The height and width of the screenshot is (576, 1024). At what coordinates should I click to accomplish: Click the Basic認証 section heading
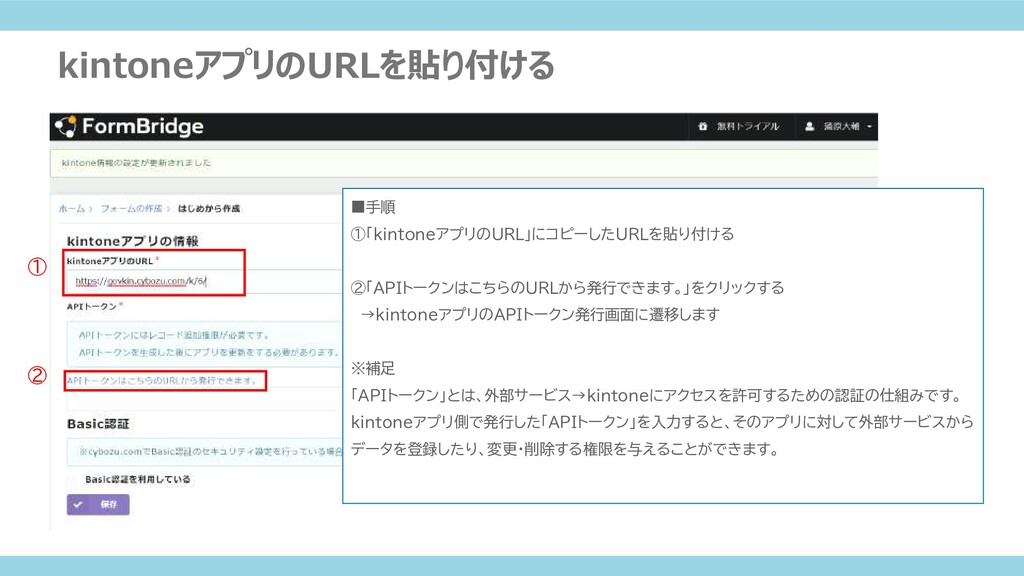point(98,424)
